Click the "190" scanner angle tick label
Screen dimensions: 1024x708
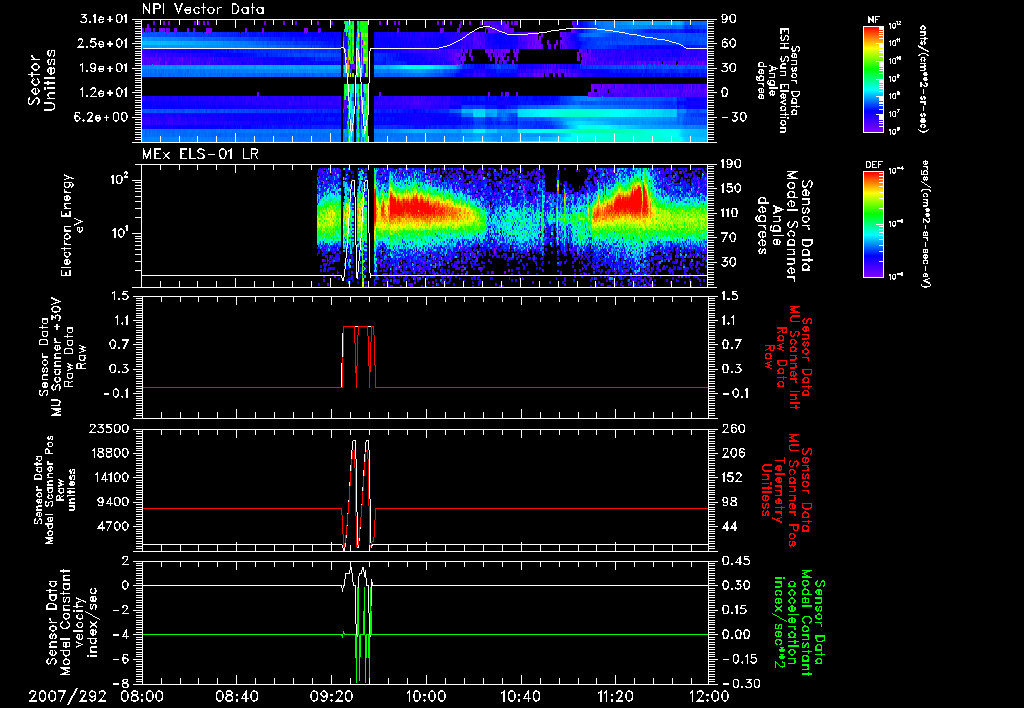pyautogui.click(x=731, y=164)
